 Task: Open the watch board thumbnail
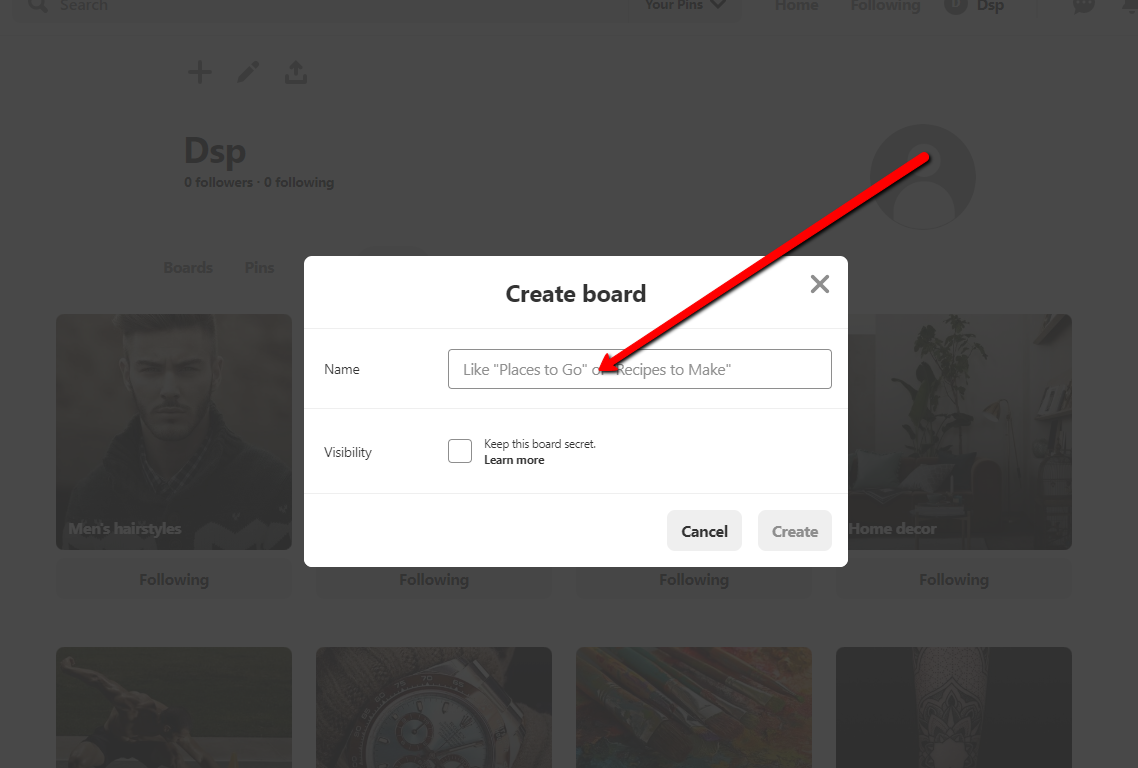point(434,707)
